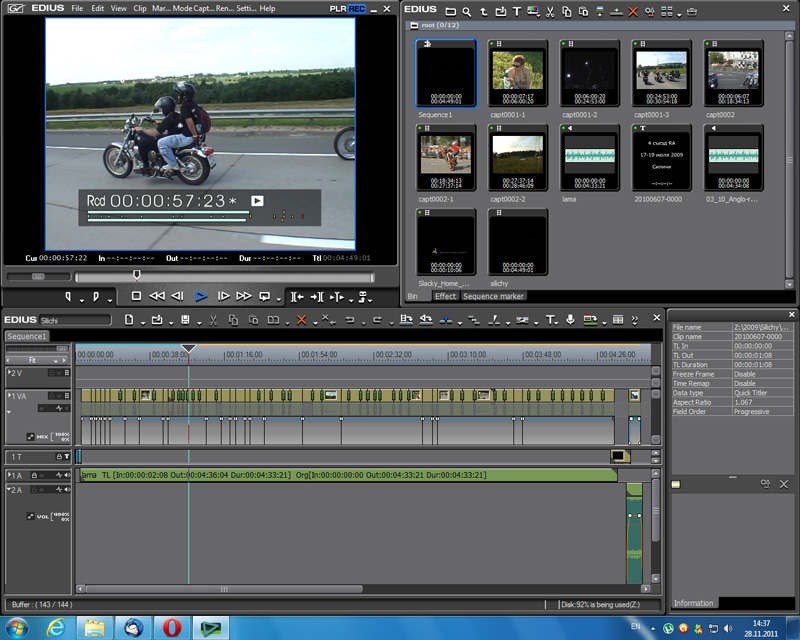The width and height of the screenshot is (800, 640).
Task: Create a title clip from Bin toolbar
Action: click(517, 12)
